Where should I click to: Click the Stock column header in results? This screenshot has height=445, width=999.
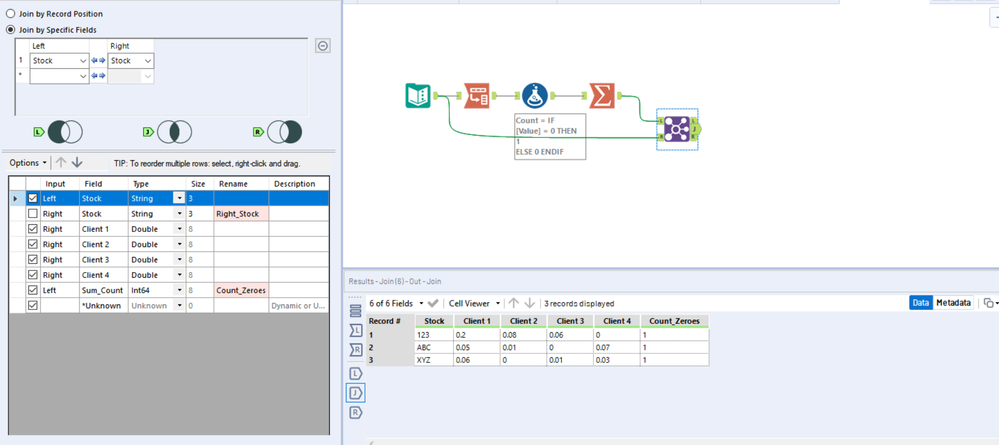[x=434, y=321]
